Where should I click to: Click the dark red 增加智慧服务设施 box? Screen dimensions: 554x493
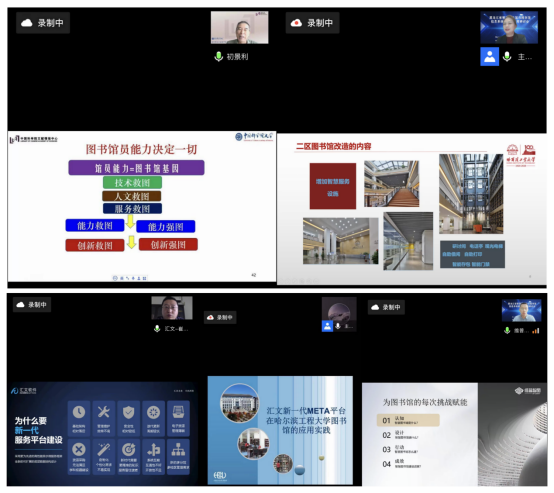pyautogui.click(x=333, y=186)
